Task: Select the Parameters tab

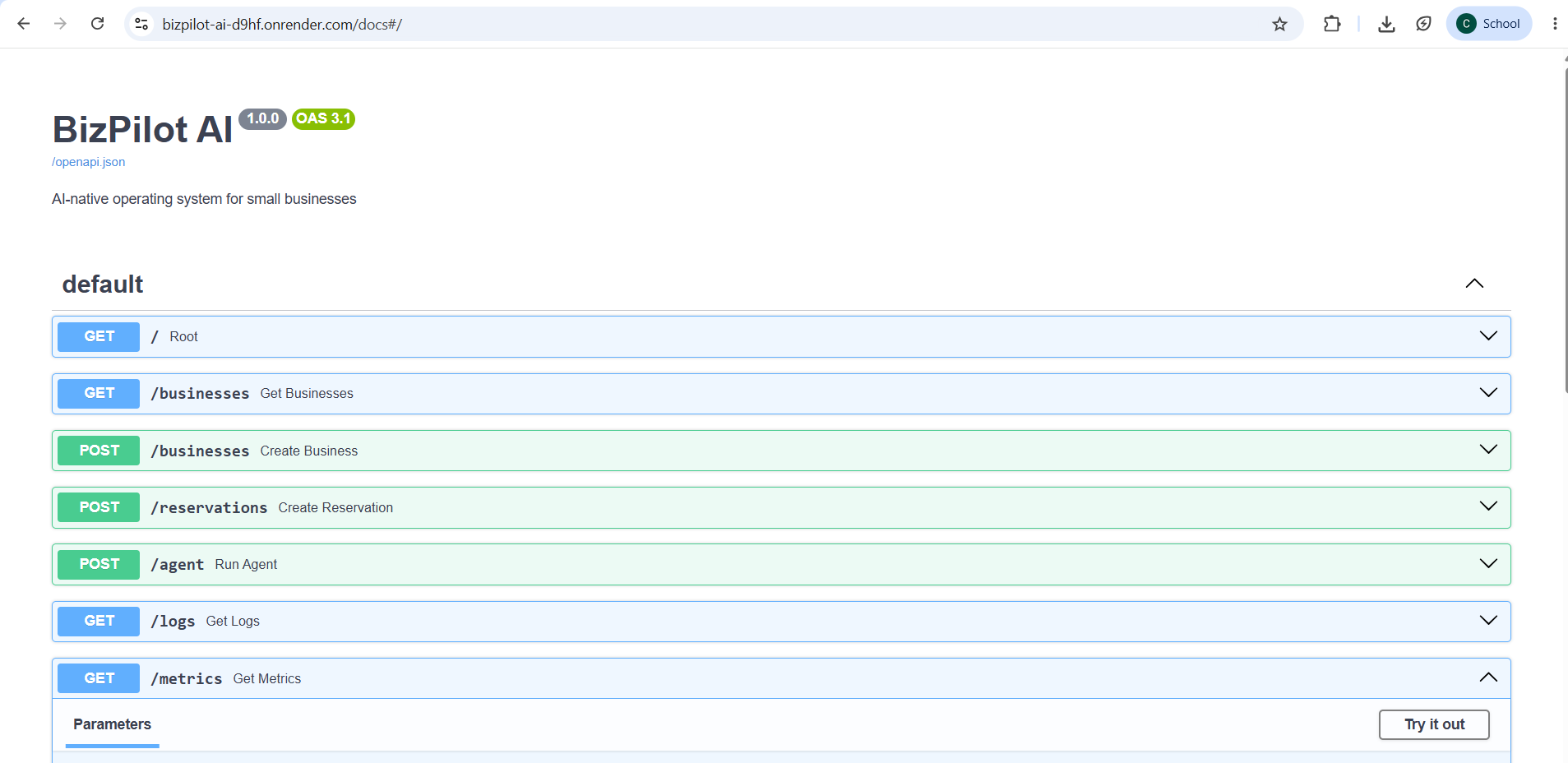Action: (112, 724)
